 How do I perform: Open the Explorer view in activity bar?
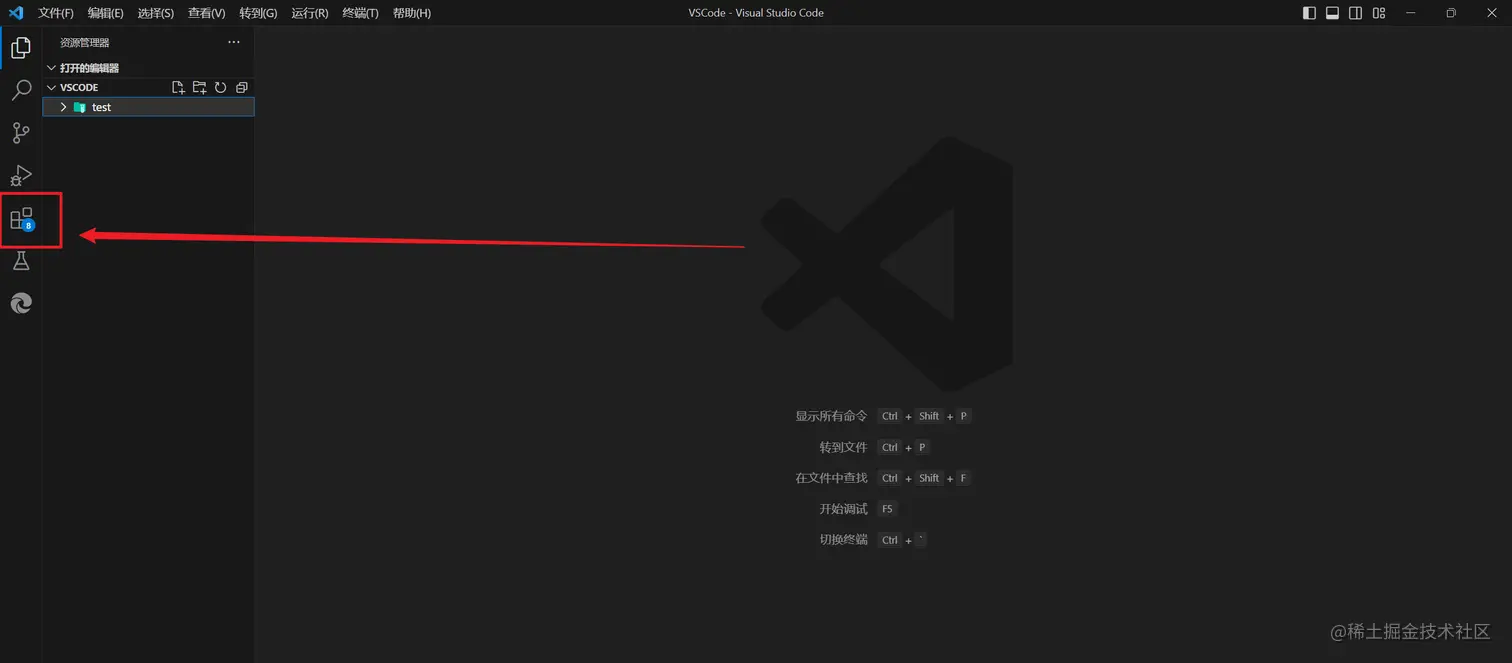coord(21,47)
